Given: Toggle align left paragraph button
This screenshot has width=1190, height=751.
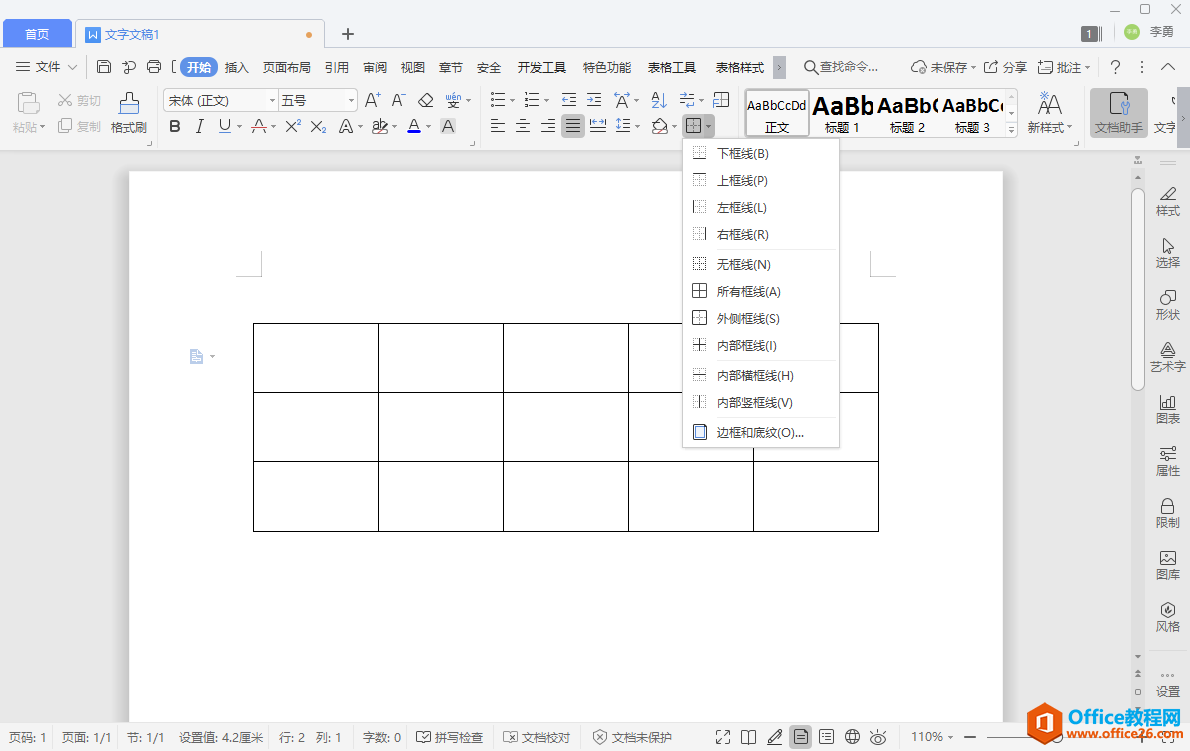Looking at the screenshot, I should 498,127.
